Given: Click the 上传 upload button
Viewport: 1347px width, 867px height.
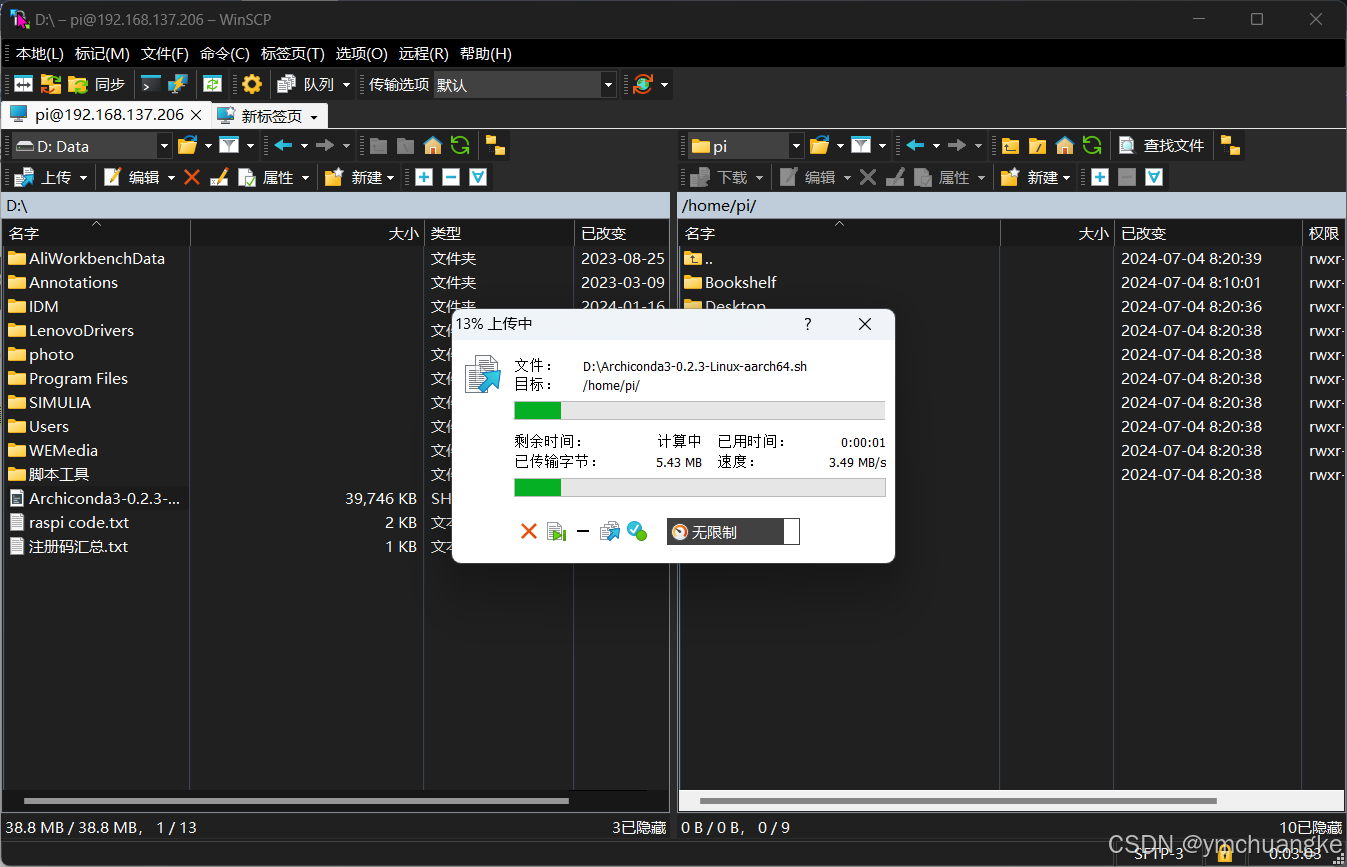Looking at the screenshot, I should 44,177.
